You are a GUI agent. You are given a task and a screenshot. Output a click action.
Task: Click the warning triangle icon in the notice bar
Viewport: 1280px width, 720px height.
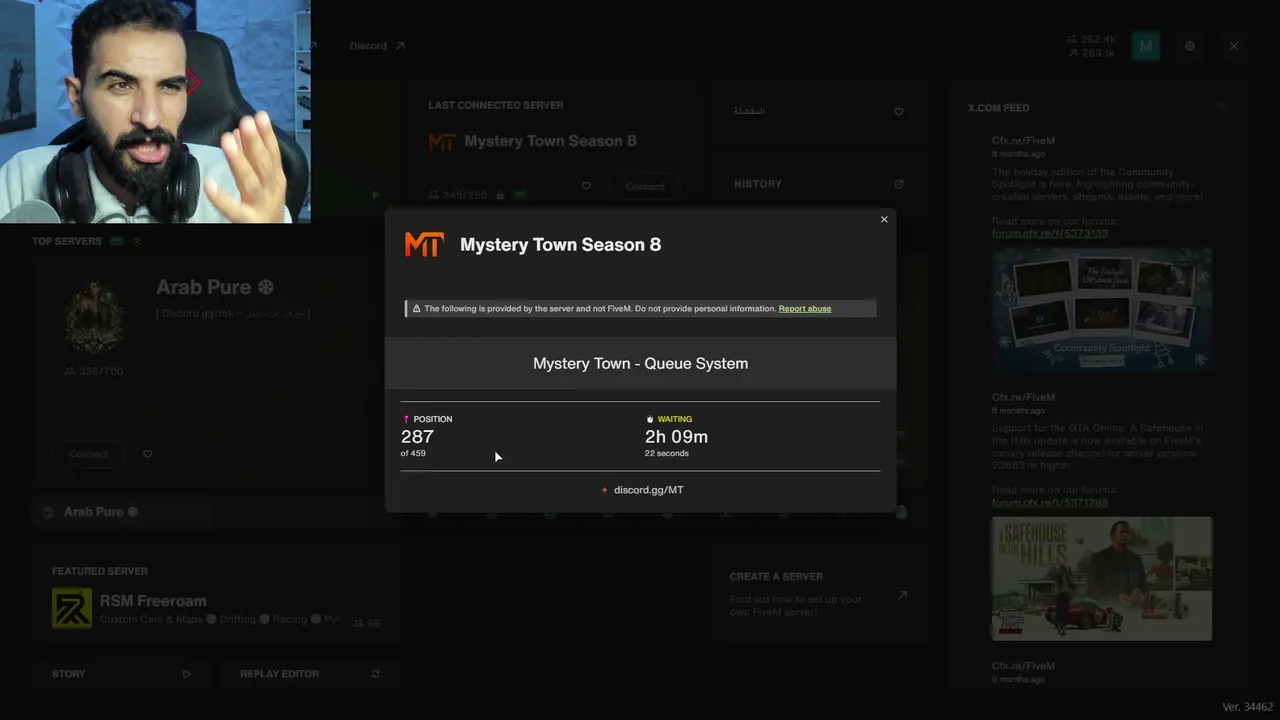416,309
